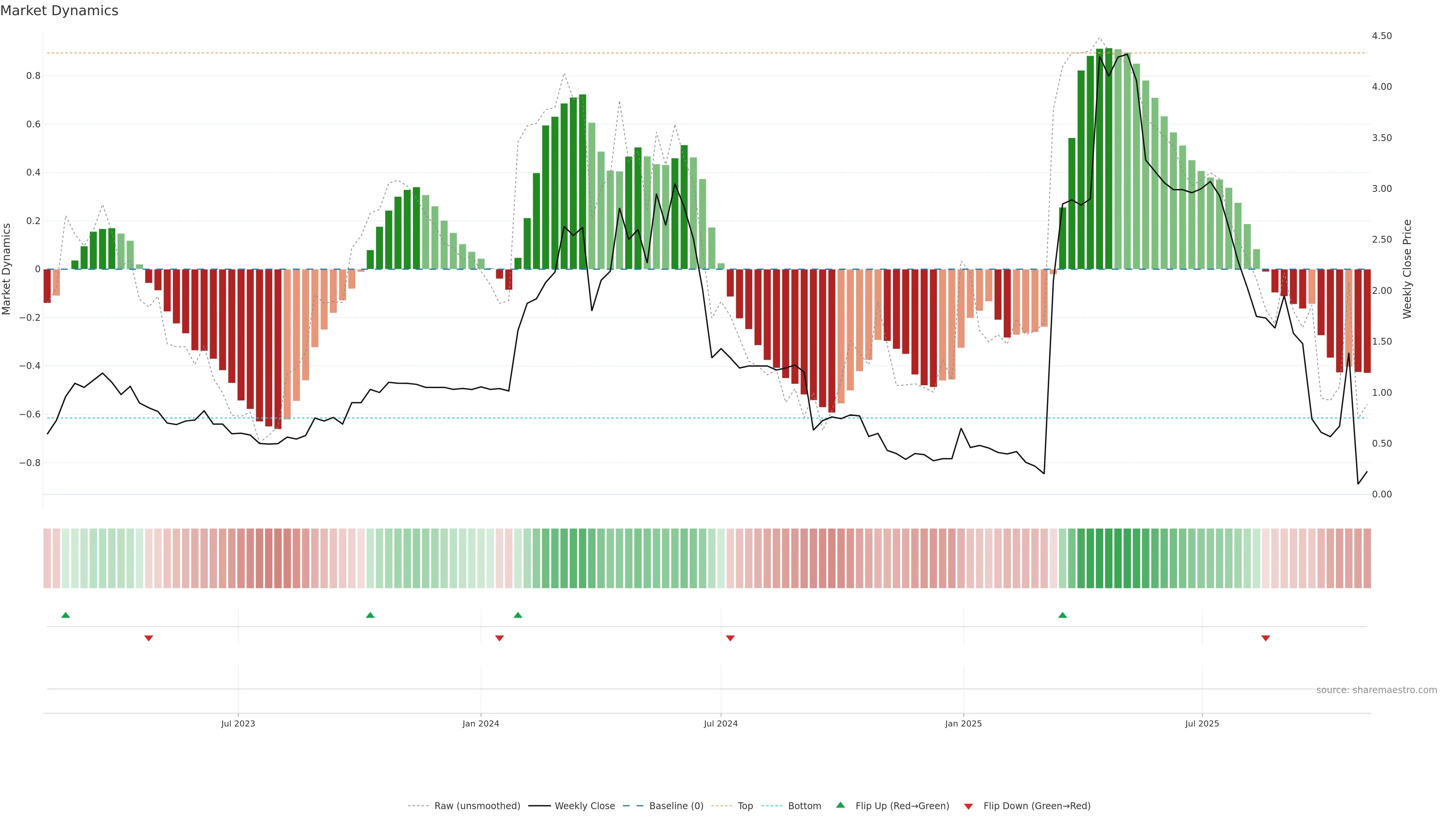The image size is (1456, 819).
Task: Click the flip-down marker just after Jan 2024
Action: pos(499,638)
